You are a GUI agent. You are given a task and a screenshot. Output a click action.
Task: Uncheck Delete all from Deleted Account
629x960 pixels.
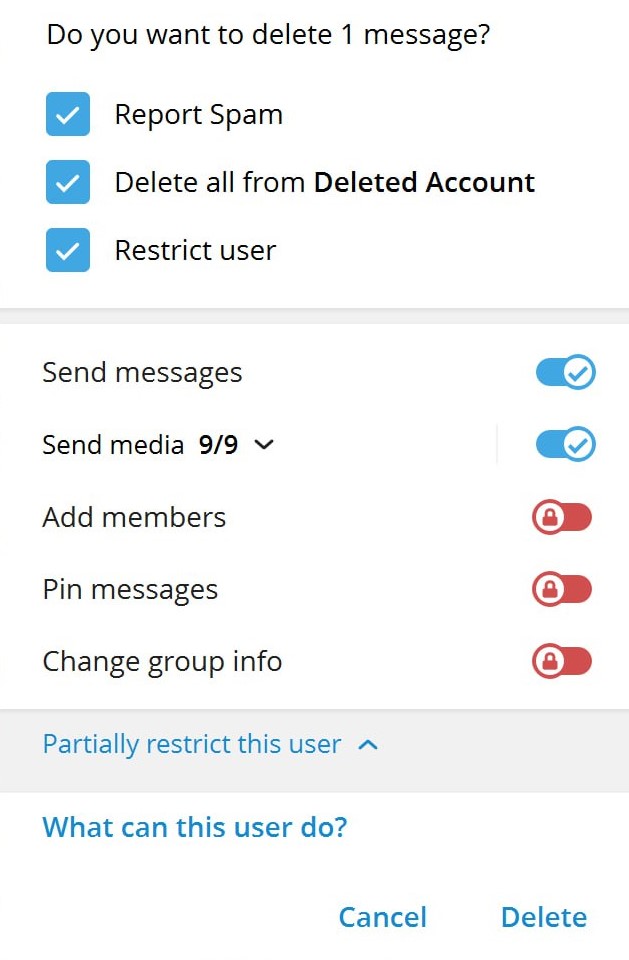pos(68,183)
